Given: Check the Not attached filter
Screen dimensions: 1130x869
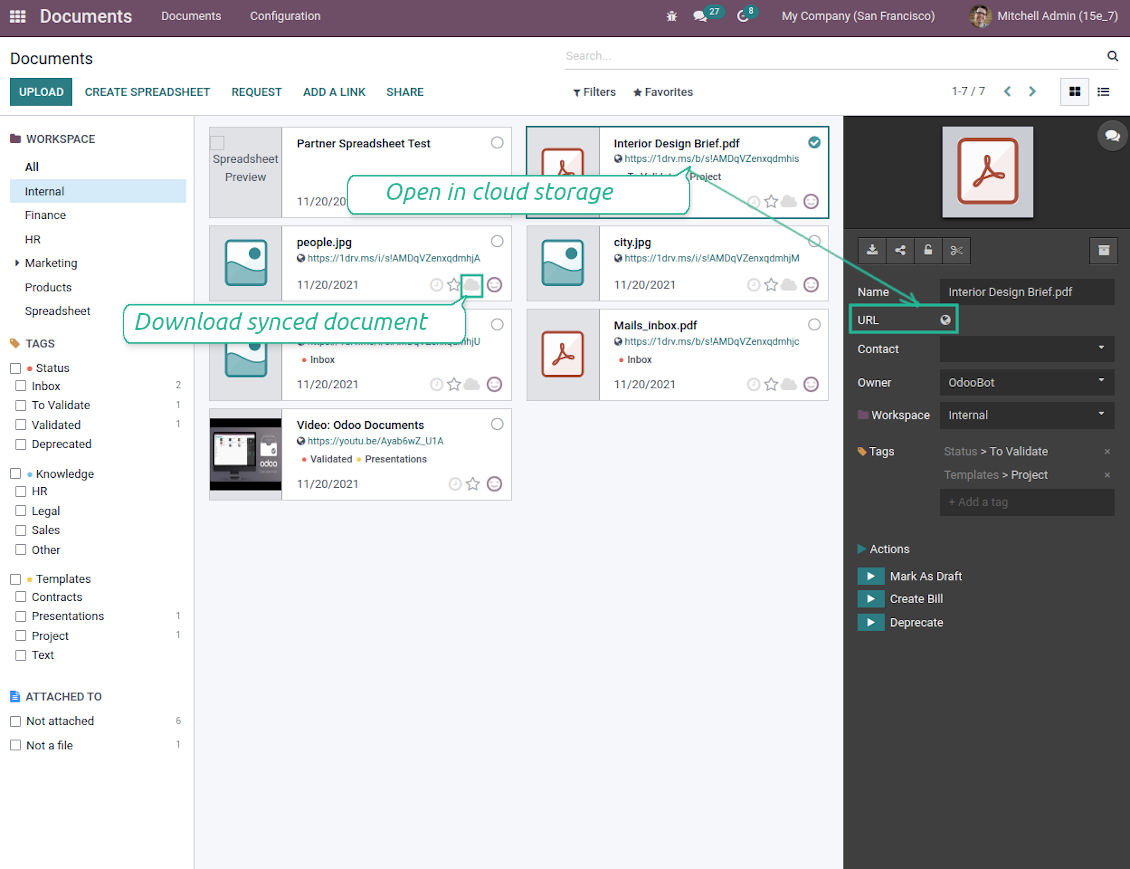Looking at the screenshot, I should pos(15,721).
